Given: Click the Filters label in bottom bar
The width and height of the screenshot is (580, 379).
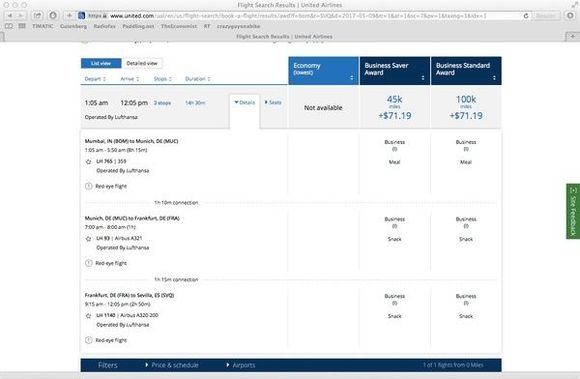Looking at the screenshot, I should point(107,365).
